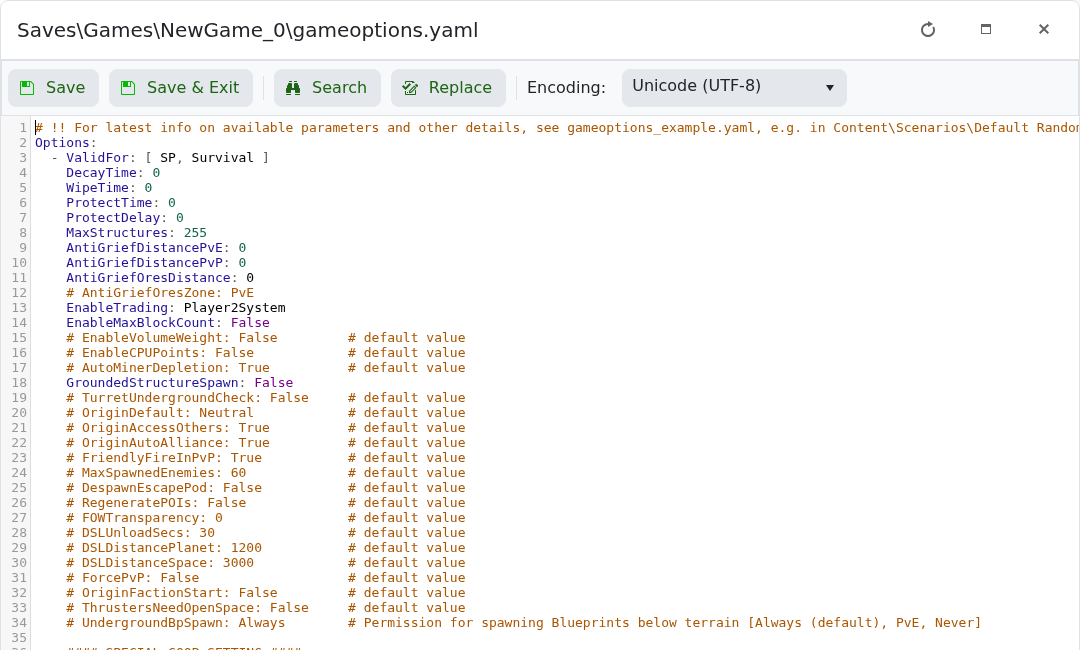Image resolution: width=1080 pixels, height=650 pixels.
Task: Click '# RegeneratePOIs: False' comment
Action: click(x=156, y=503)
